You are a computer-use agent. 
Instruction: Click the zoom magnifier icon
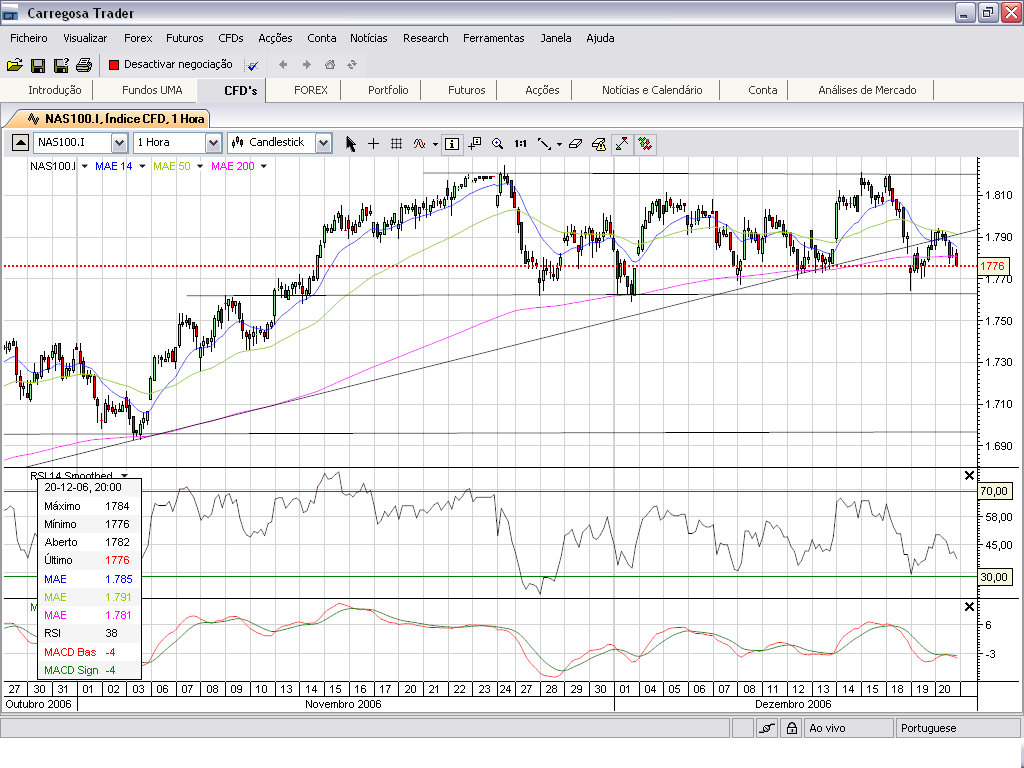pos(497,143)
